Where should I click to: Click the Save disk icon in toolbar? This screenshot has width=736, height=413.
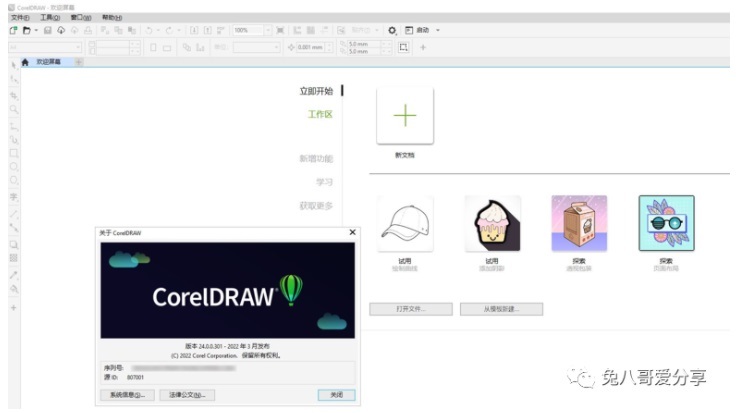(47, 30)
